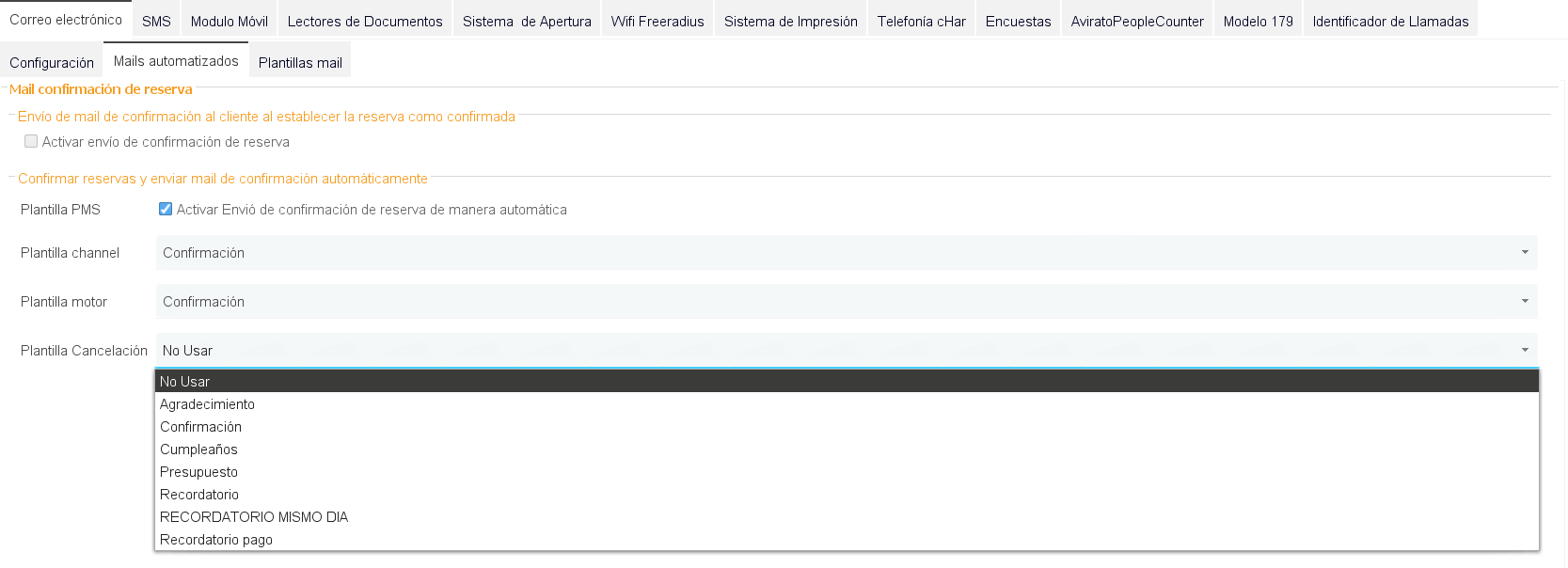Open the Wifi Freeradius tab
1568x568 pixels.
pyautogui.click(x=657, y=21)
